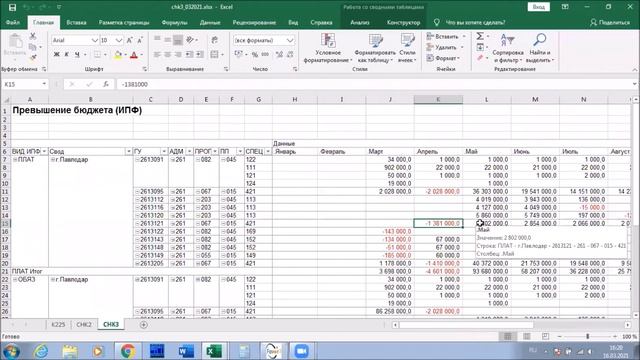Switch to the Анализ pivot tab
Viewport: 640px width, 360px height.
pos(360,22)
